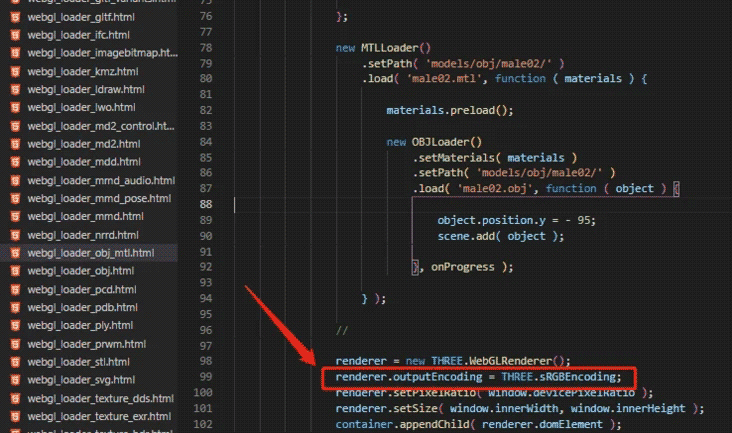Click HTML5 icon beside webgl_loader_stl.html
732x433 pixels.
point(15,362)
